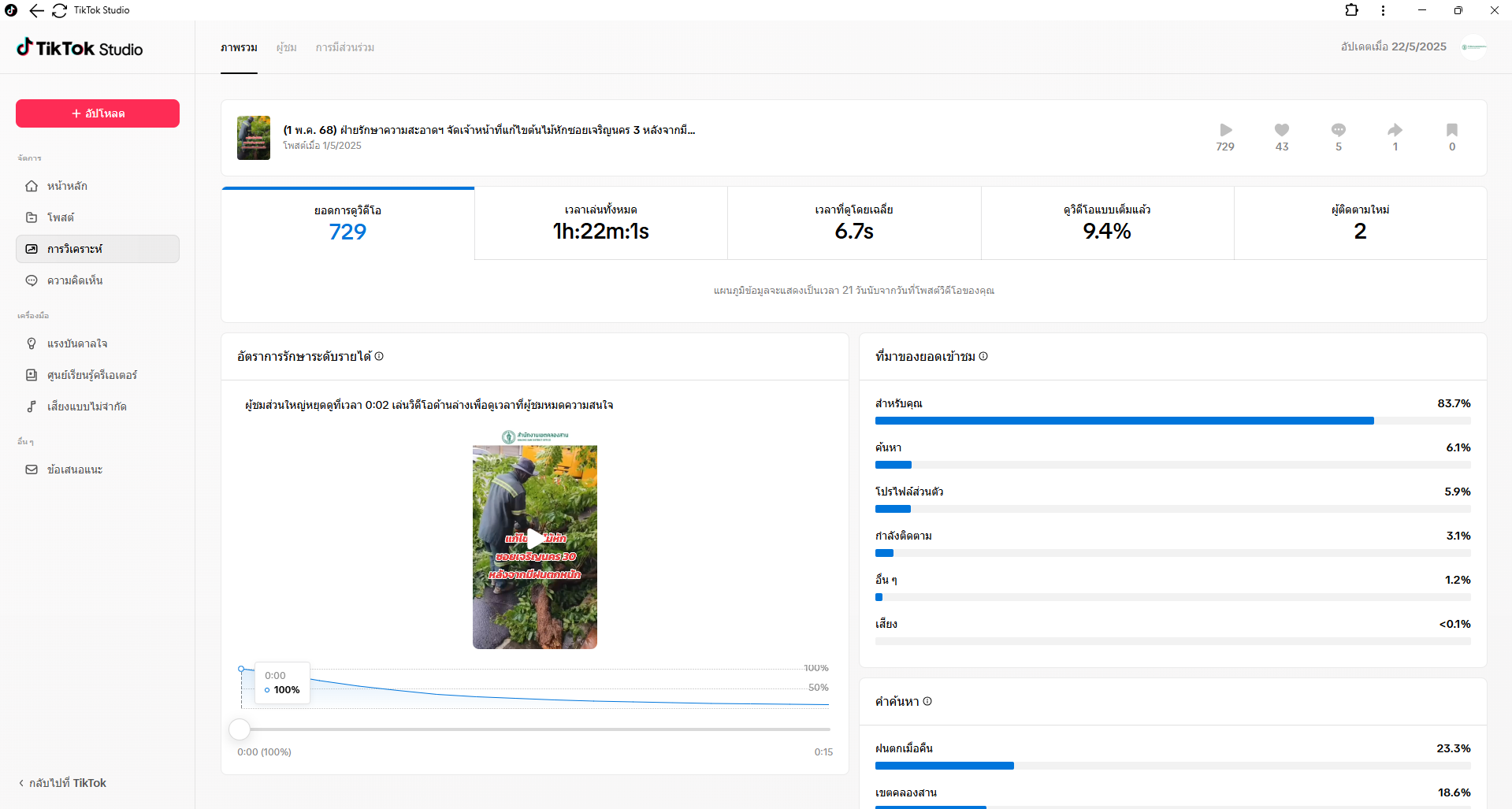Open Comments (ความคิดเห็น) in sidebar
Screen dimensions: 1512x809
[x=98, y=280]
